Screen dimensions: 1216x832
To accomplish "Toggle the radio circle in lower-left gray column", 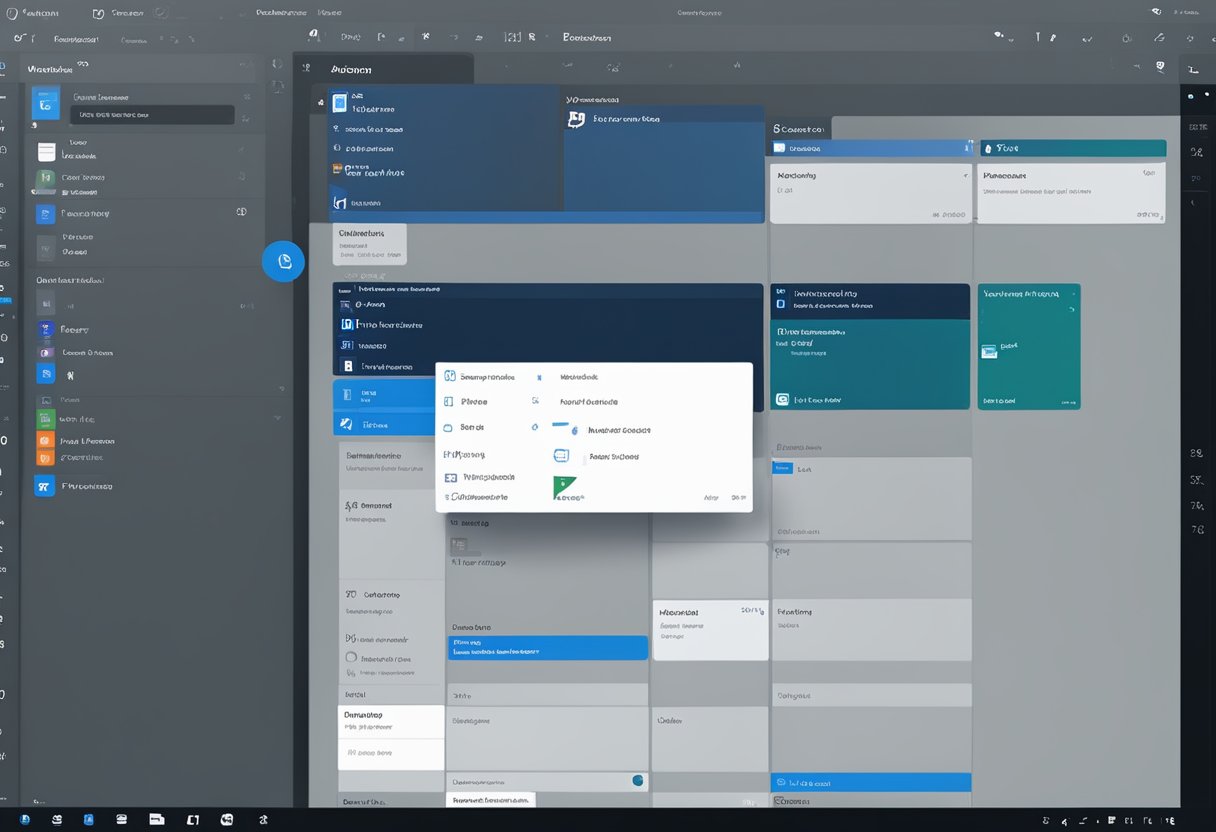I will (351, 658).
